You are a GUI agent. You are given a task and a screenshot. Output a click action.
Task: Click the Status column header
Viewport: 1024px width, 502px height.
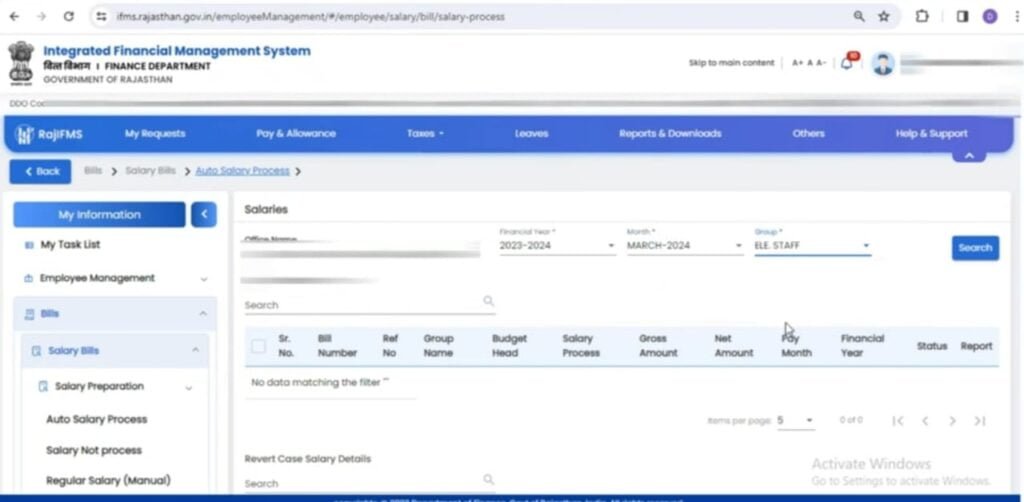pos(932,346)
